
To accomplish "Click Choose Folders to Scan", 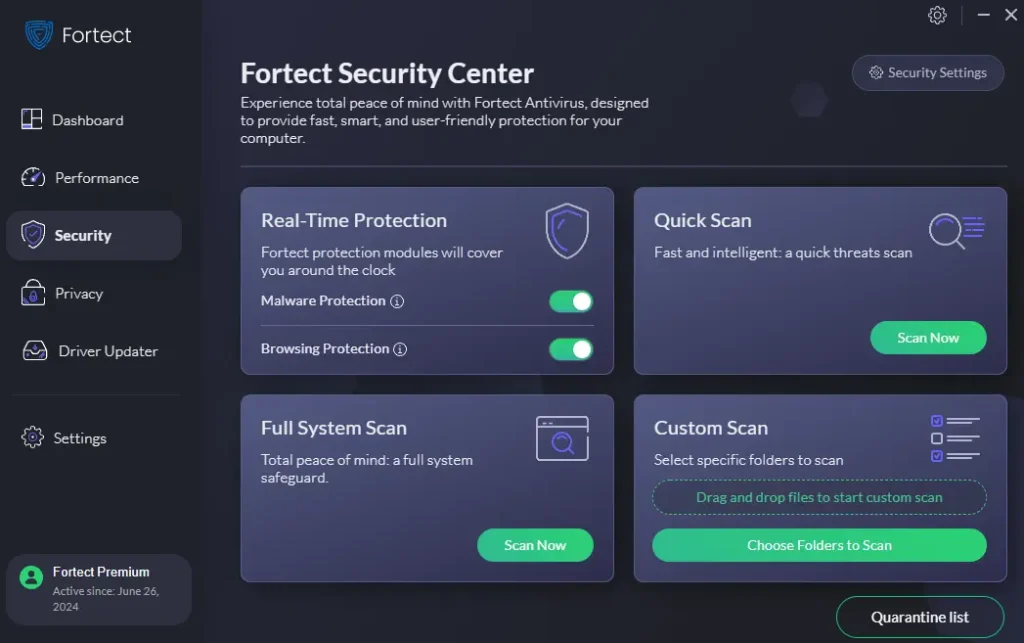I will [x=819, y=545].
